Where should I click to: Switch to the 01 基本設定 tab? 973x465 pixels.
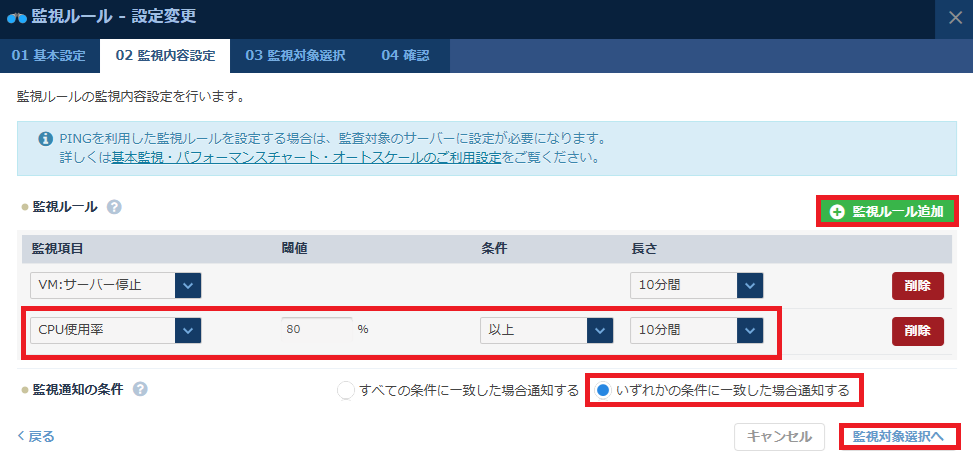pyautogui.click(x=49, y=55)
